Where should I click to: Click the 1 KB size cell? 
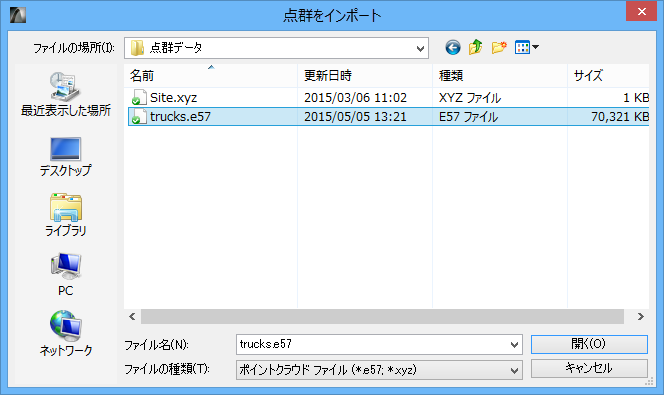coord(636,98)
